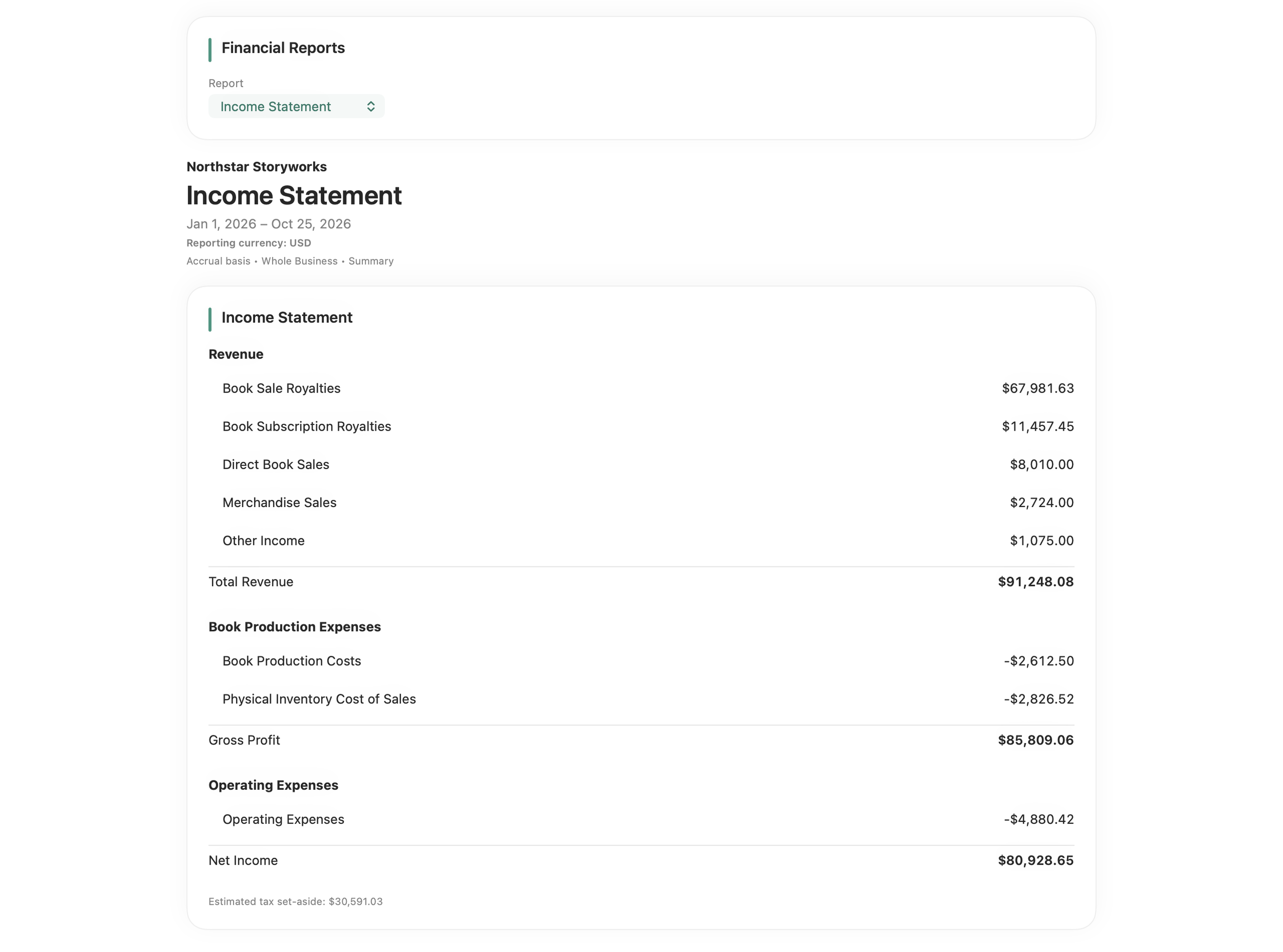Image resolution: width=1283 pixels, height=952 pixels.
Task: Click the $1,075.00 amount
Action: [x=1042, y=540]
